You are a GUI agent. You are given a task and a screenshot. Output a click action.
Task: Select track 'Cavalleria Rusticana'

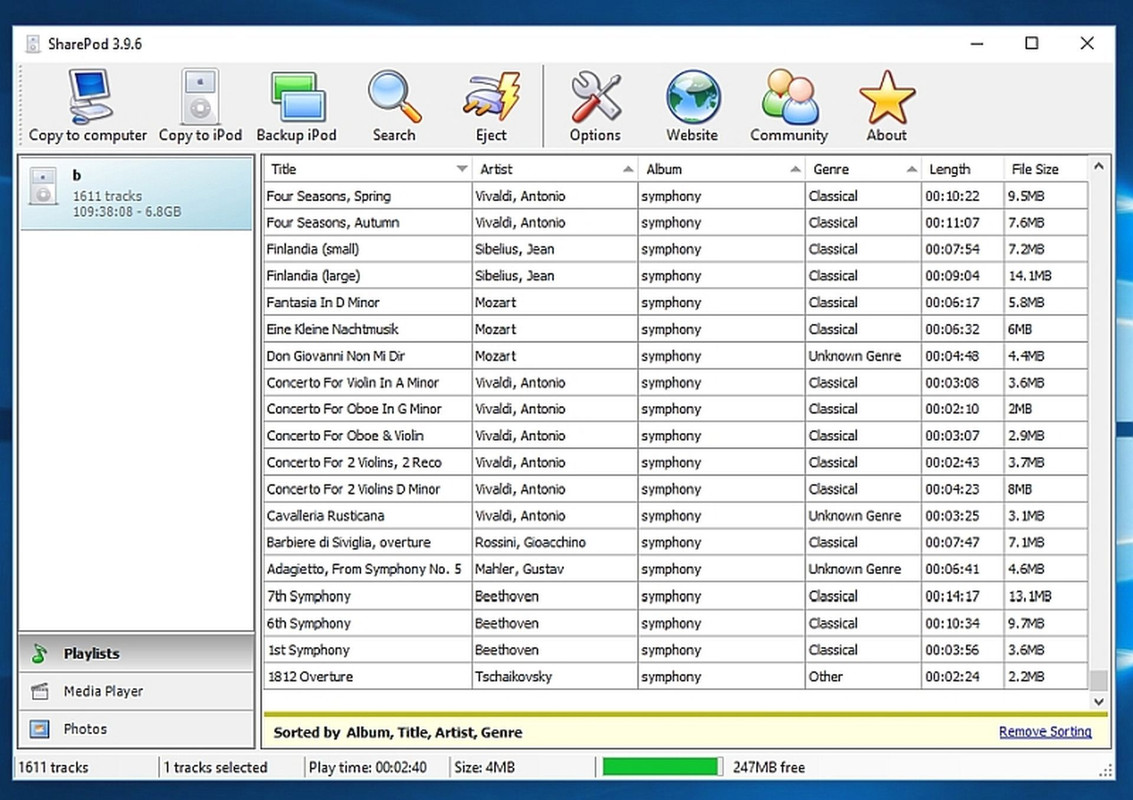point(676,516)
